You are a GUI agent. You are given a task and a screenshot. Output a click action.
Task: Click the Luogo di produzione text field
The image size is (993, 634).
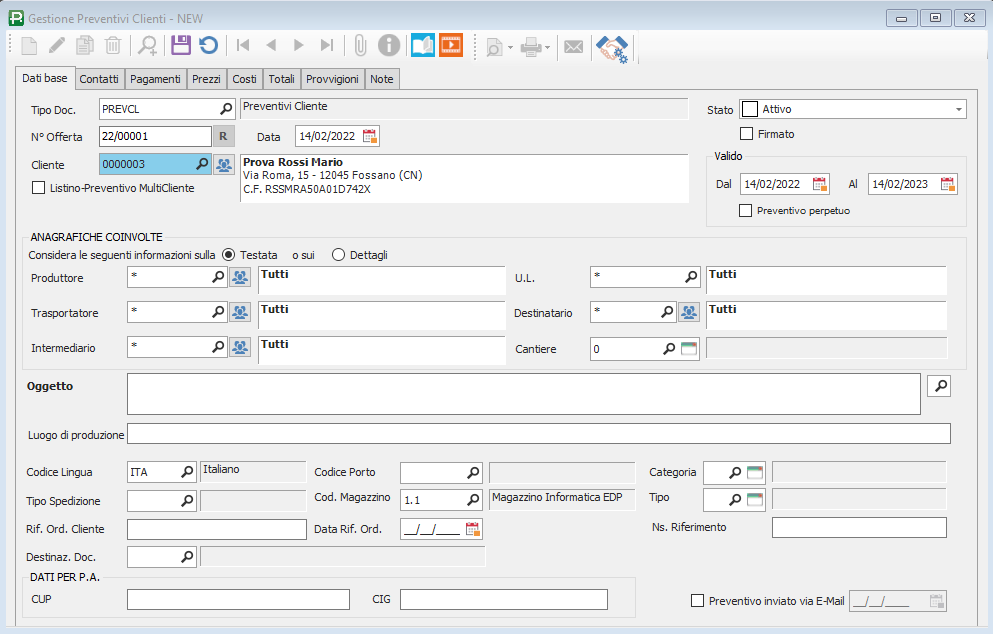[538, 434]
